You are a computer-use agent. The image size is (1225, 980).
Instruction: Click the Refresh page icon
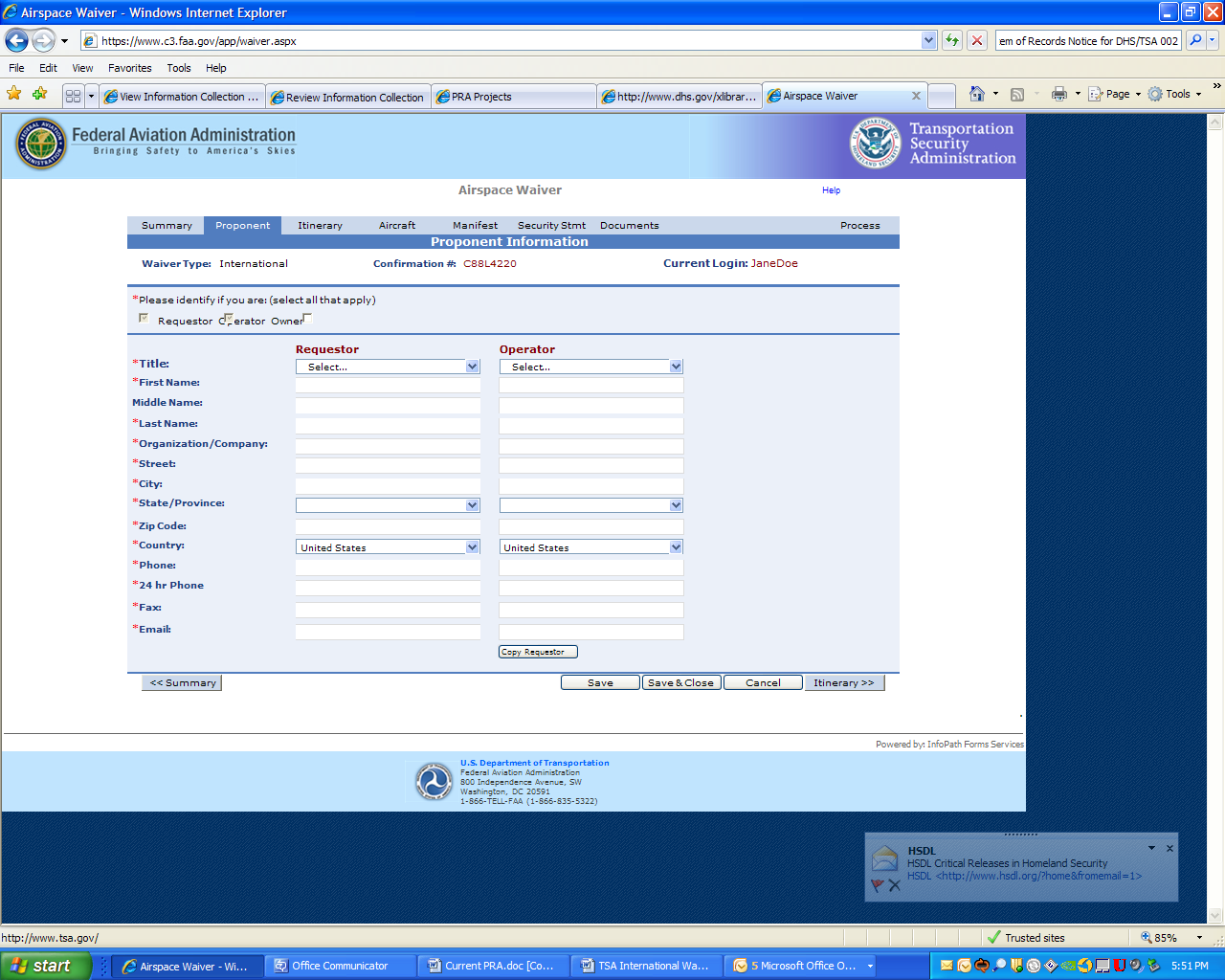951,40
